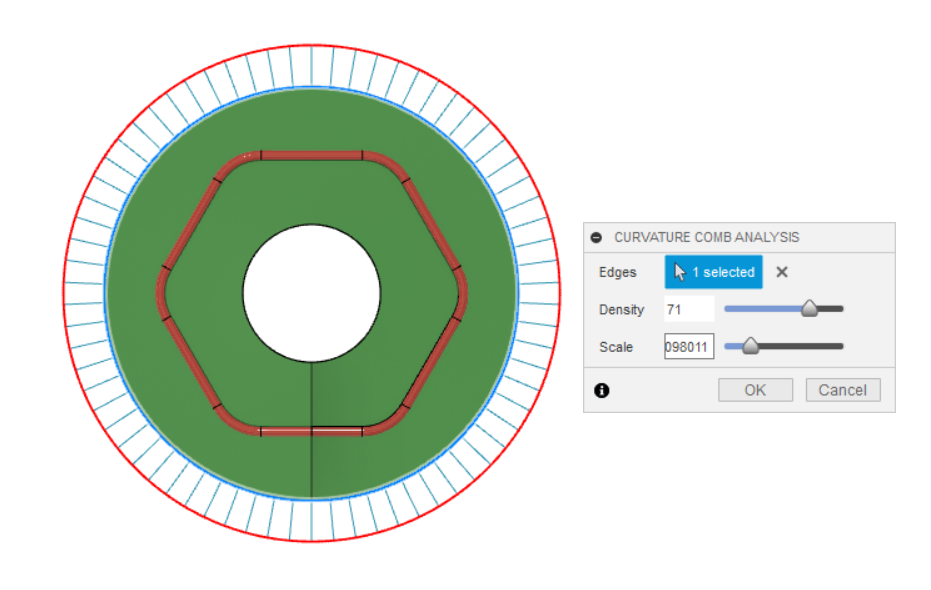Click the 'Scale' label
Screen dimensions: 931x590
pyautogui.click(x=616, y=347)
